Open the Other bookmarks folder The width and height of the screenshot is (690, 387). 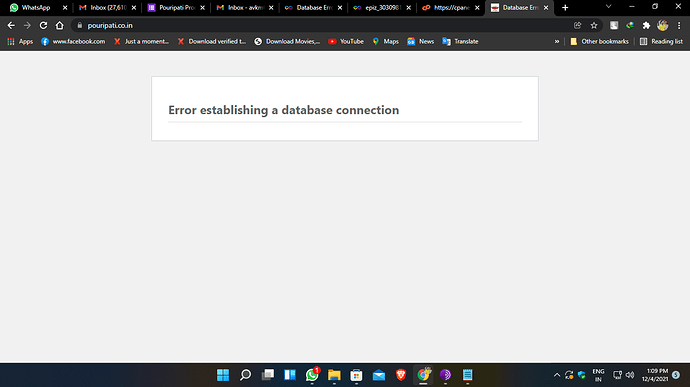[x=599, y=41]
